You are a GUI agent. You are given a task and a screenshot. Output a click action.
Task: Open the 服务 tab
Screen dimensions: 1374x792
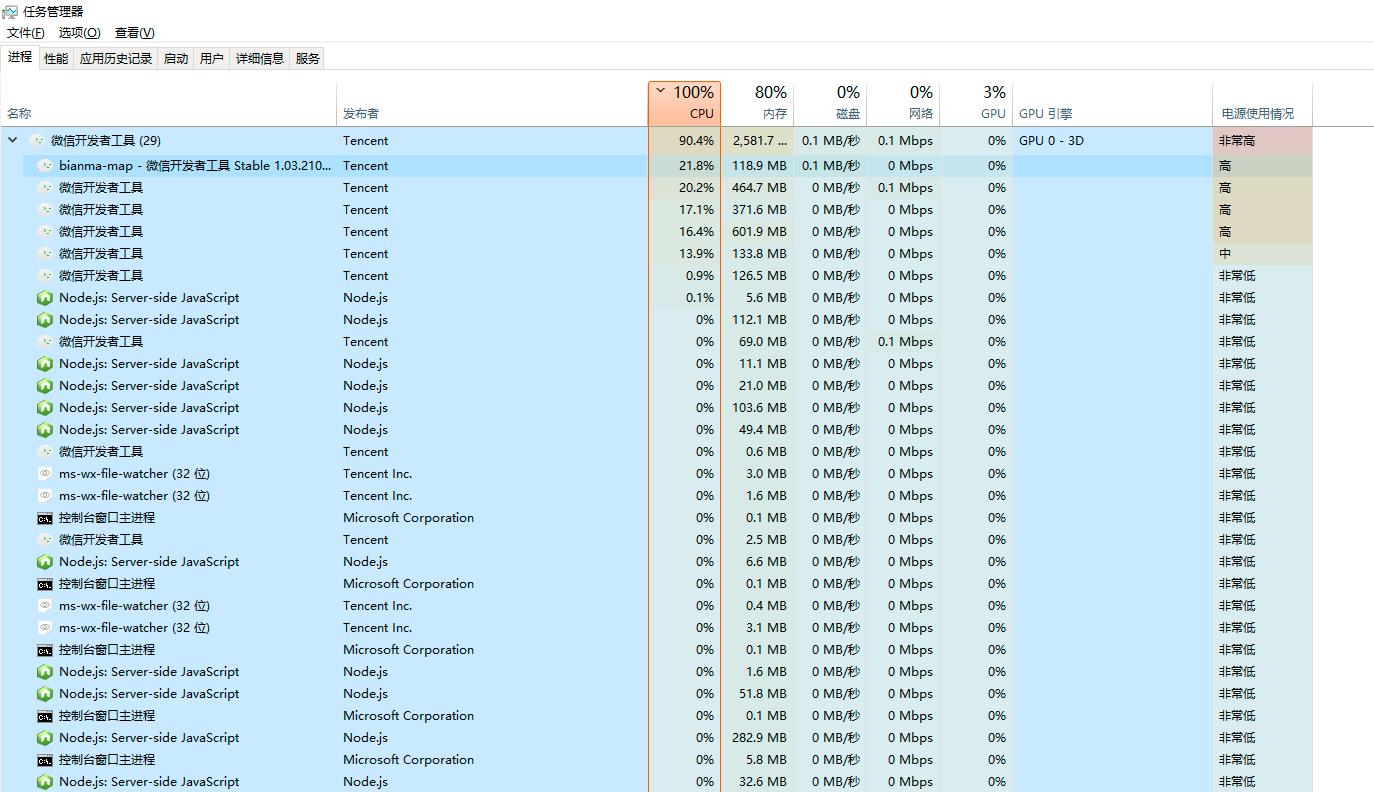pos(308,59)
